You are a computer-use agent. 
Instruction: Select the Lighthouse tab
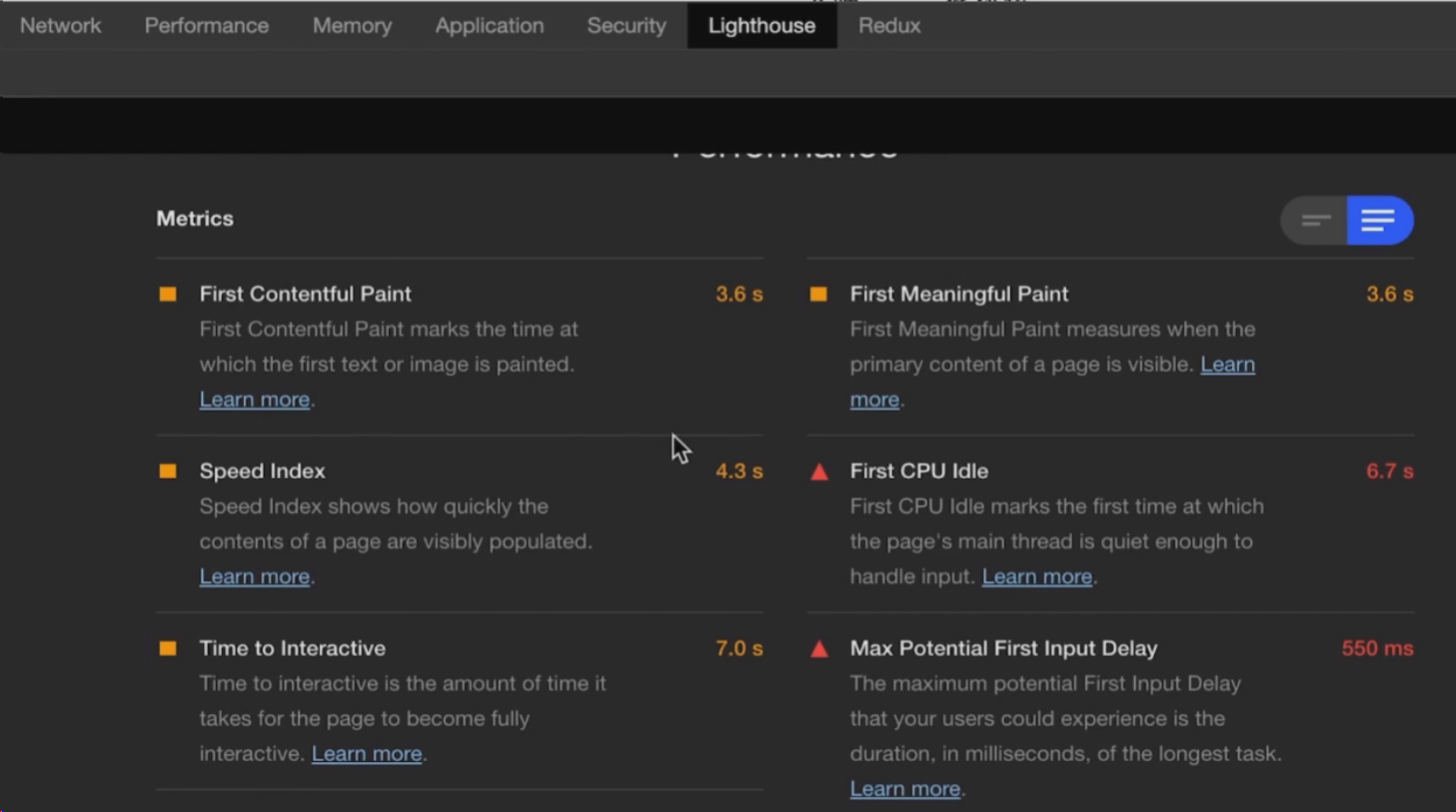coord(761,25)
